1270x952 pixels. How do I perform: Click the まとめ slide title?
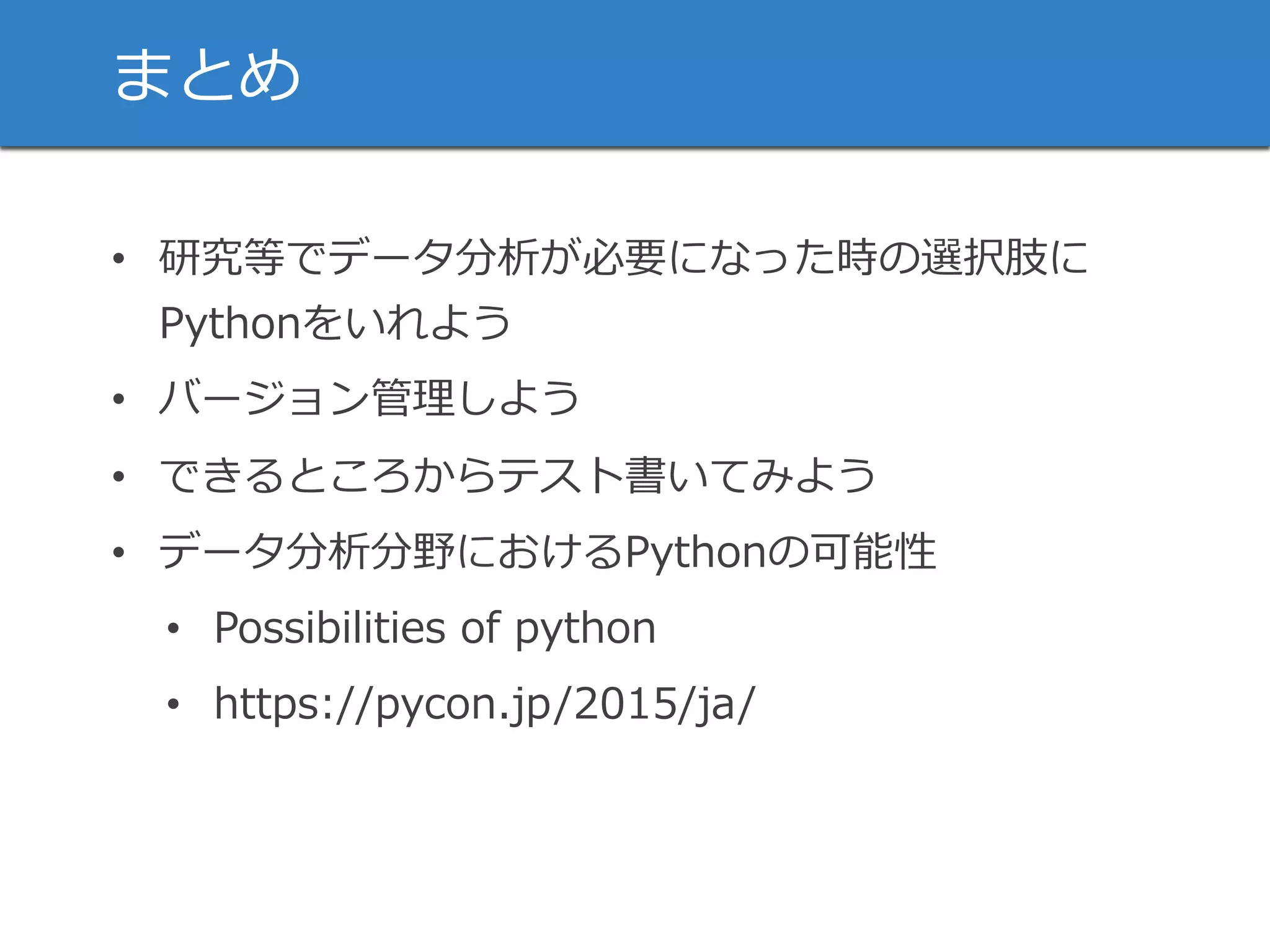click(208, 75)
